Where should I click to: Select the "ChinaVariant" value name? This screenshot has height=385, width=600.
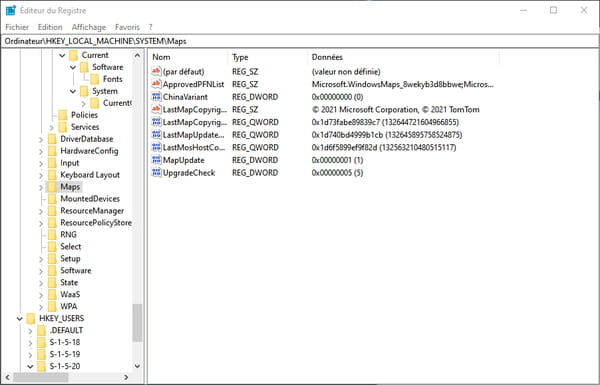coord(185,97)
